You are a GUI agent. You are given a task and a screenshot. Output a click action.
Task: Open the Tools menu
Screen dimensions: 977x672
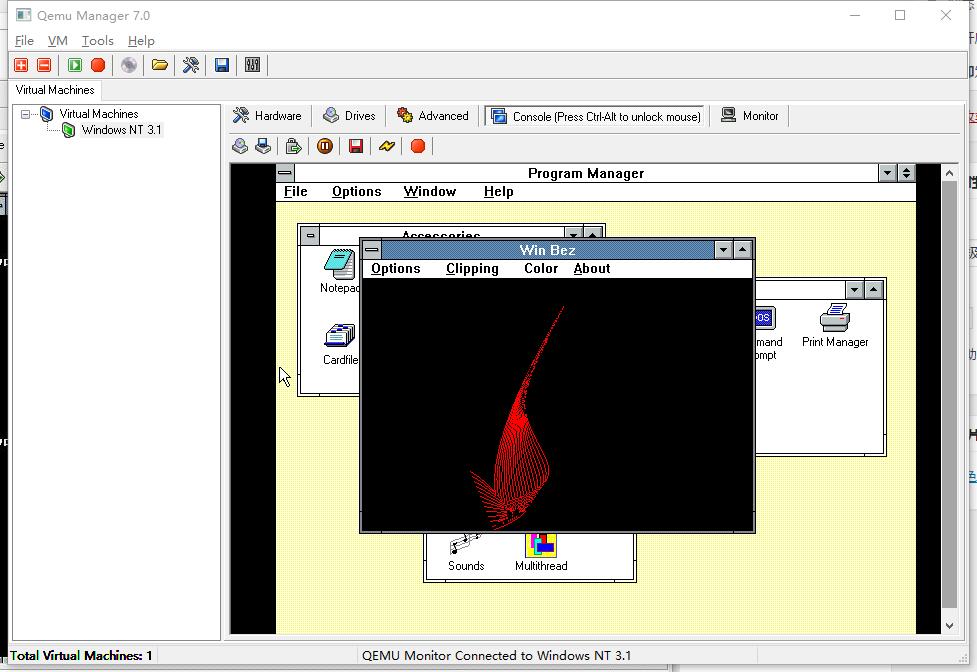(98, 40)
